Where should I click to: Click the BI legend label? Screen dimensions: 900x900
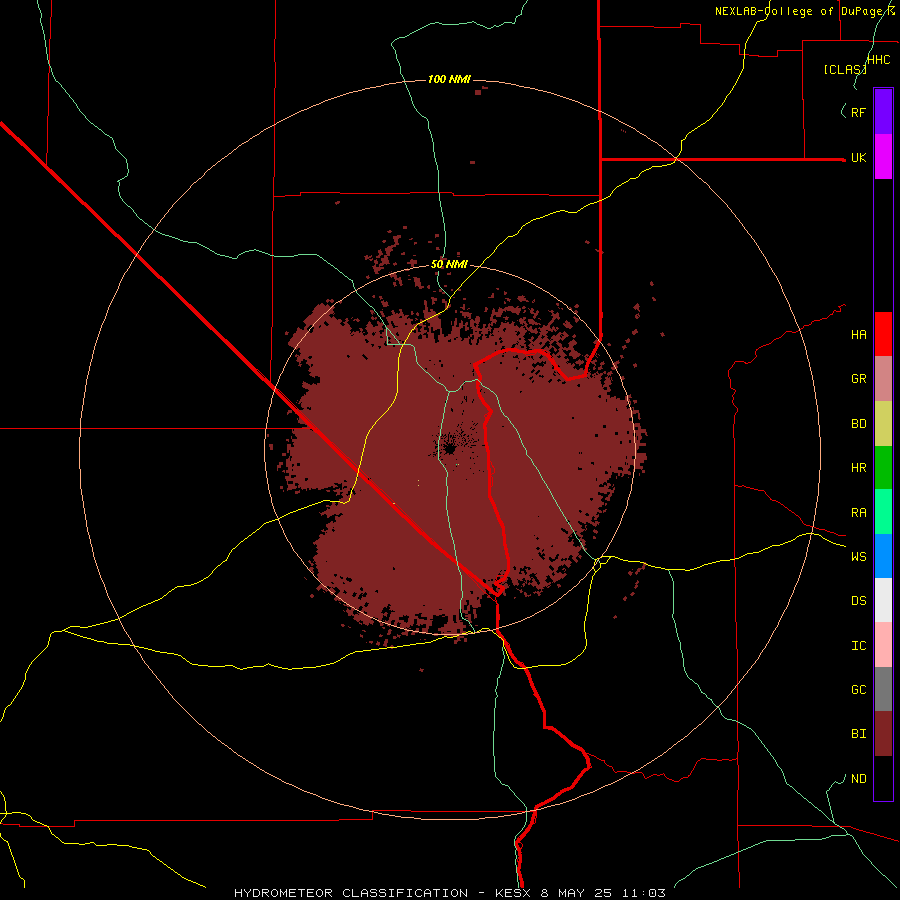point(858,734)
